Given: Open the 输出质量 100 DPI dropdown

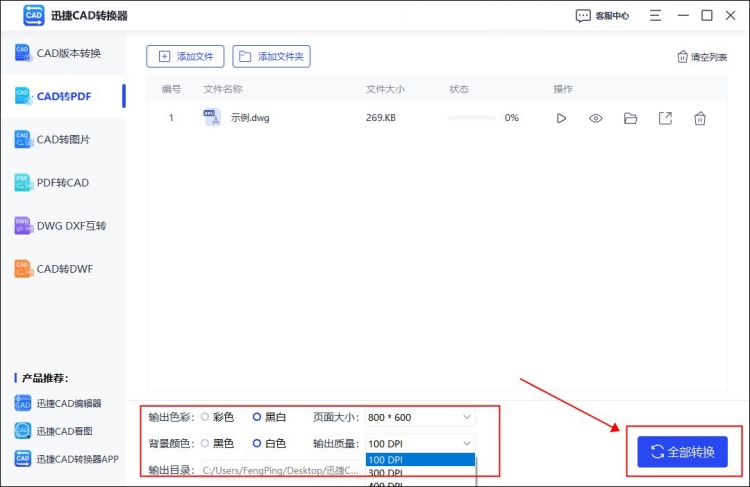Looking at the screenshot, I should (420, 443).
